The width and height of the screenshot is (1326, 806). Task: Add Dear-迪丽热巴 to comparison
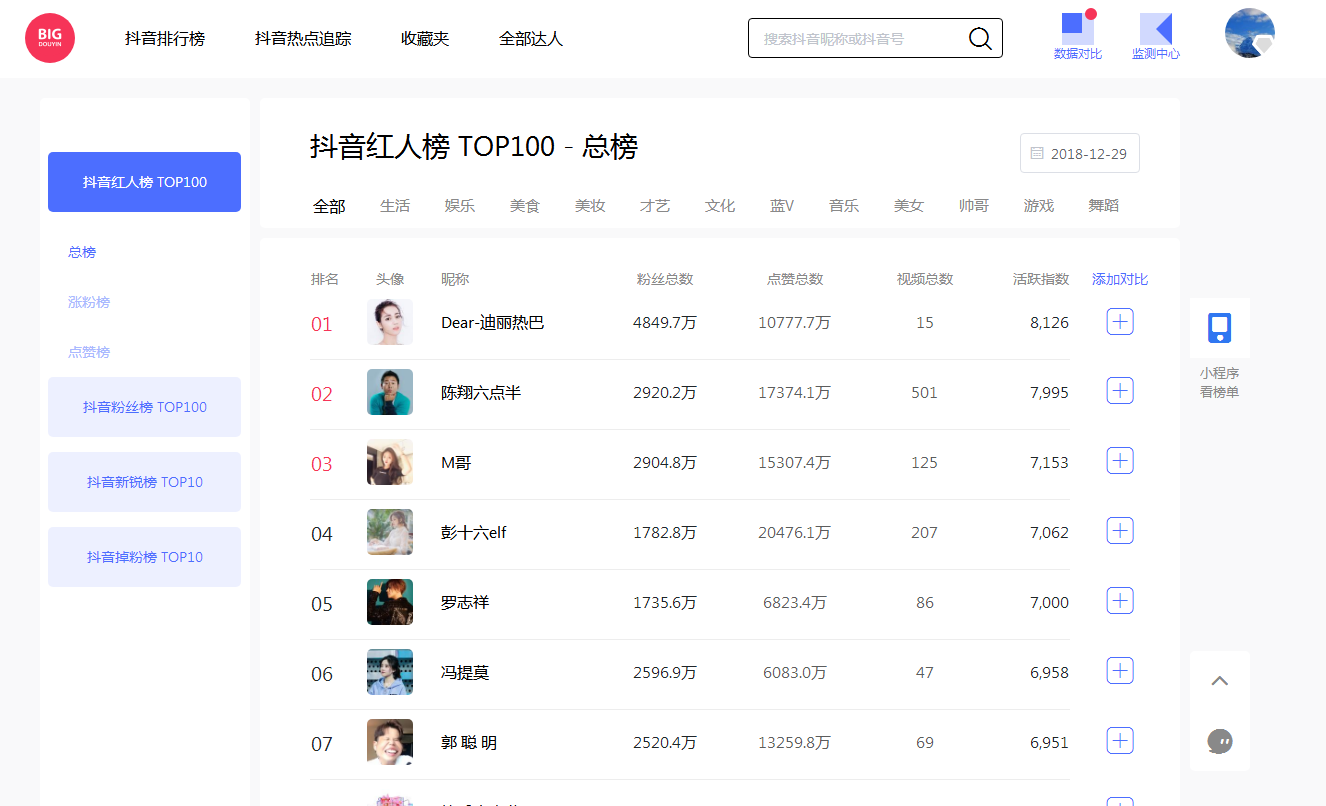click(1120, 321)
